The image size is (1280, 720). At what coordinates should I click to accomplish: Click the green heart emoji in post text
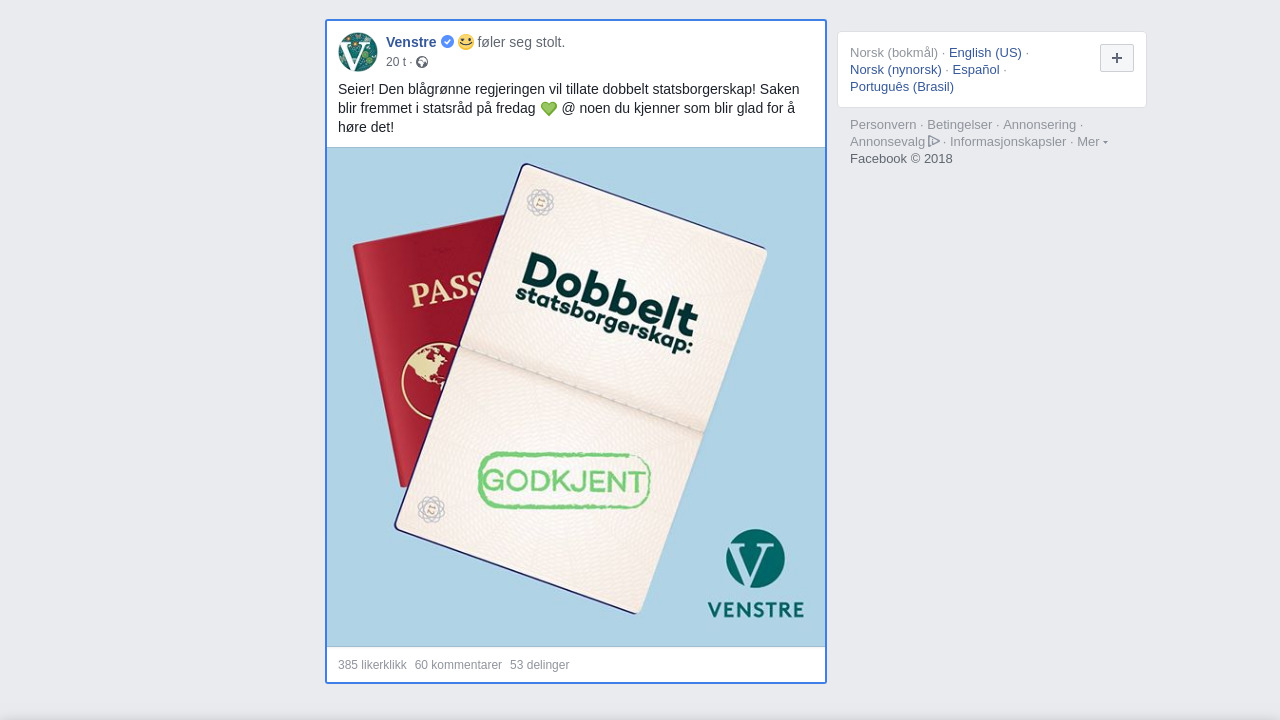click(x=549, y=108)
